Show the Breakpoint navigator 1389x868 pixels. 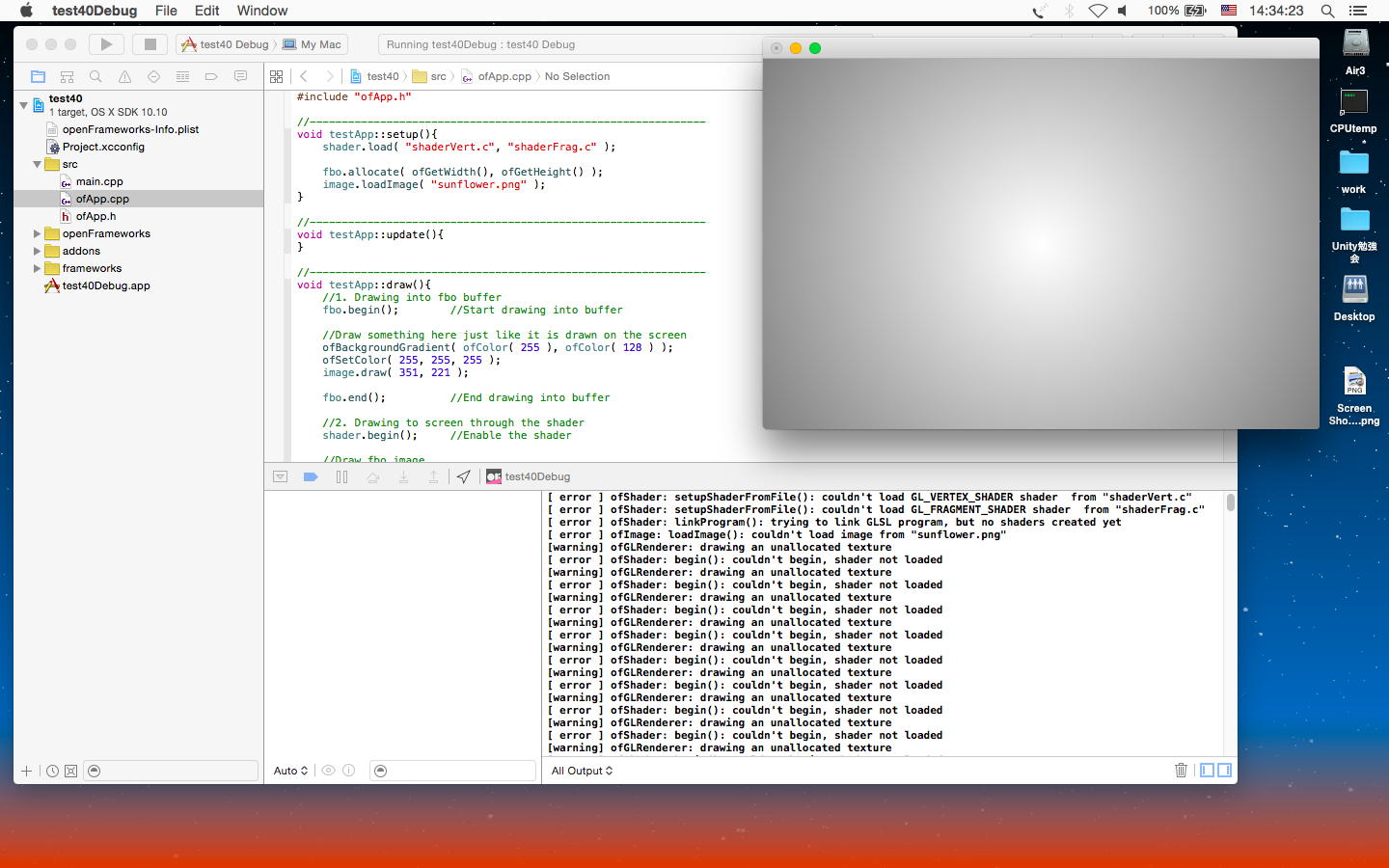(211, 76)
